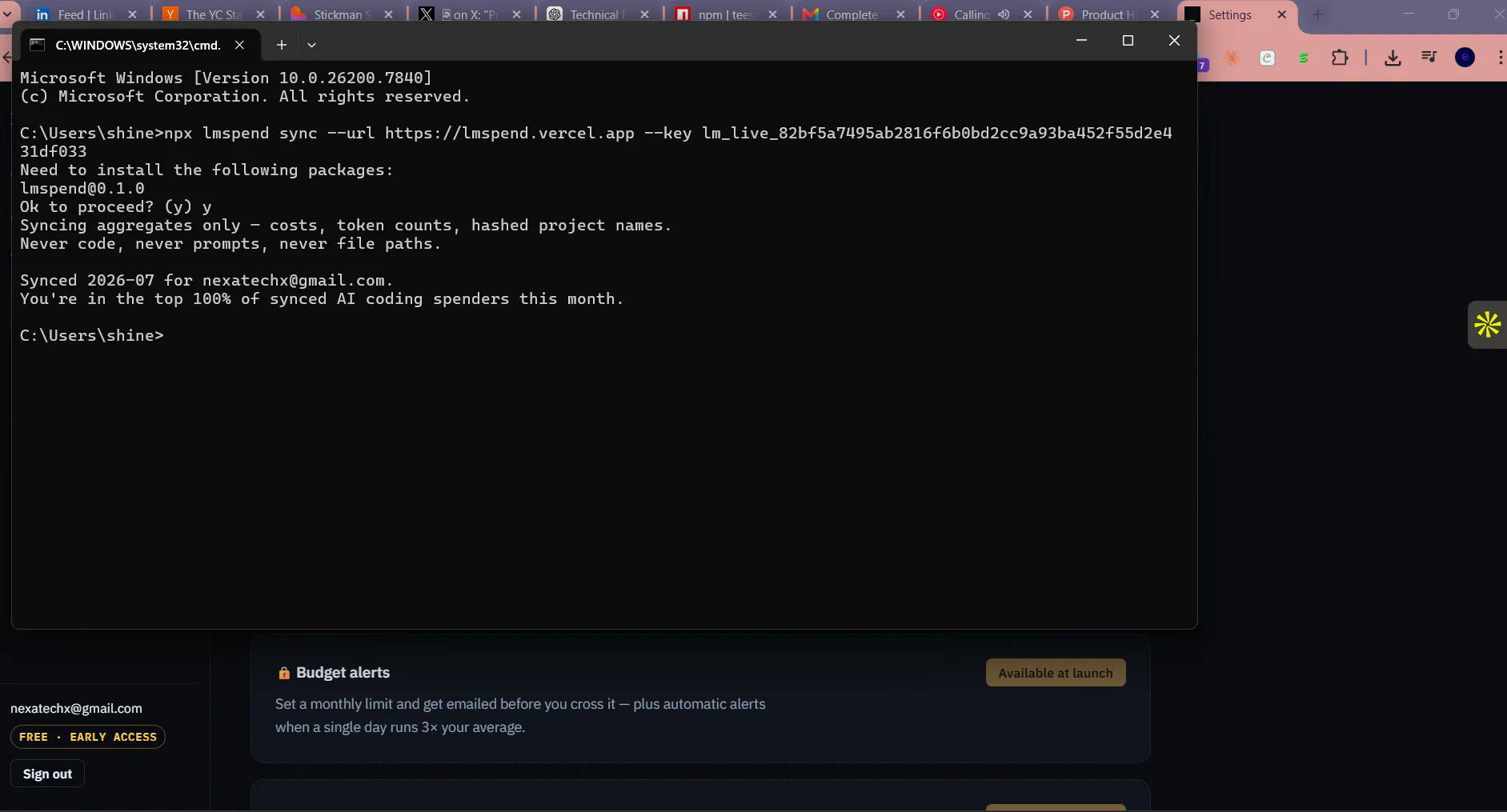Close the Product Hunt browser tab
This screenshot has height=812, width=1507.
tap(1155, 14)
